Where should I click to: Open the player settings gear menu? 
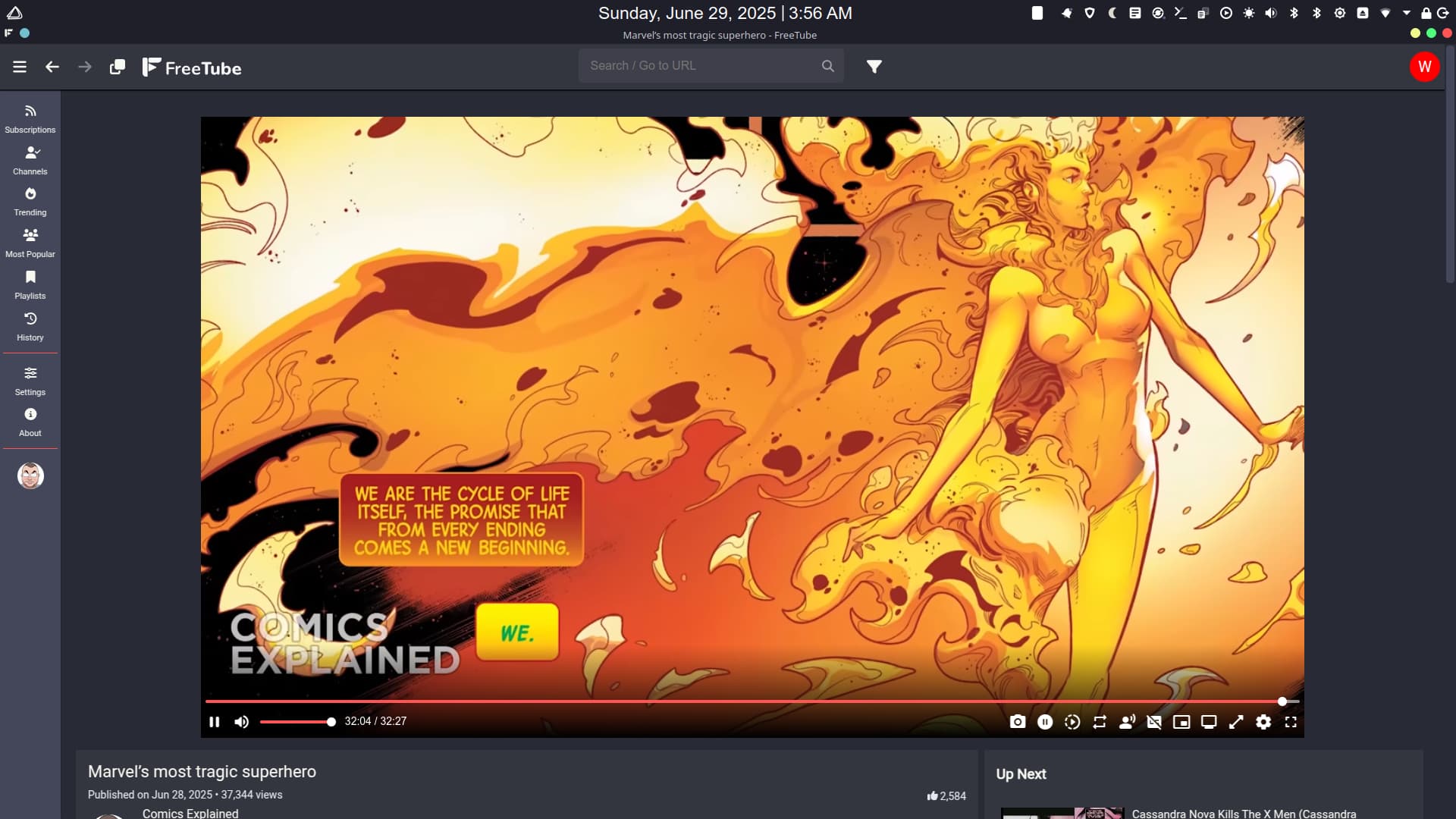(1263, 722)
